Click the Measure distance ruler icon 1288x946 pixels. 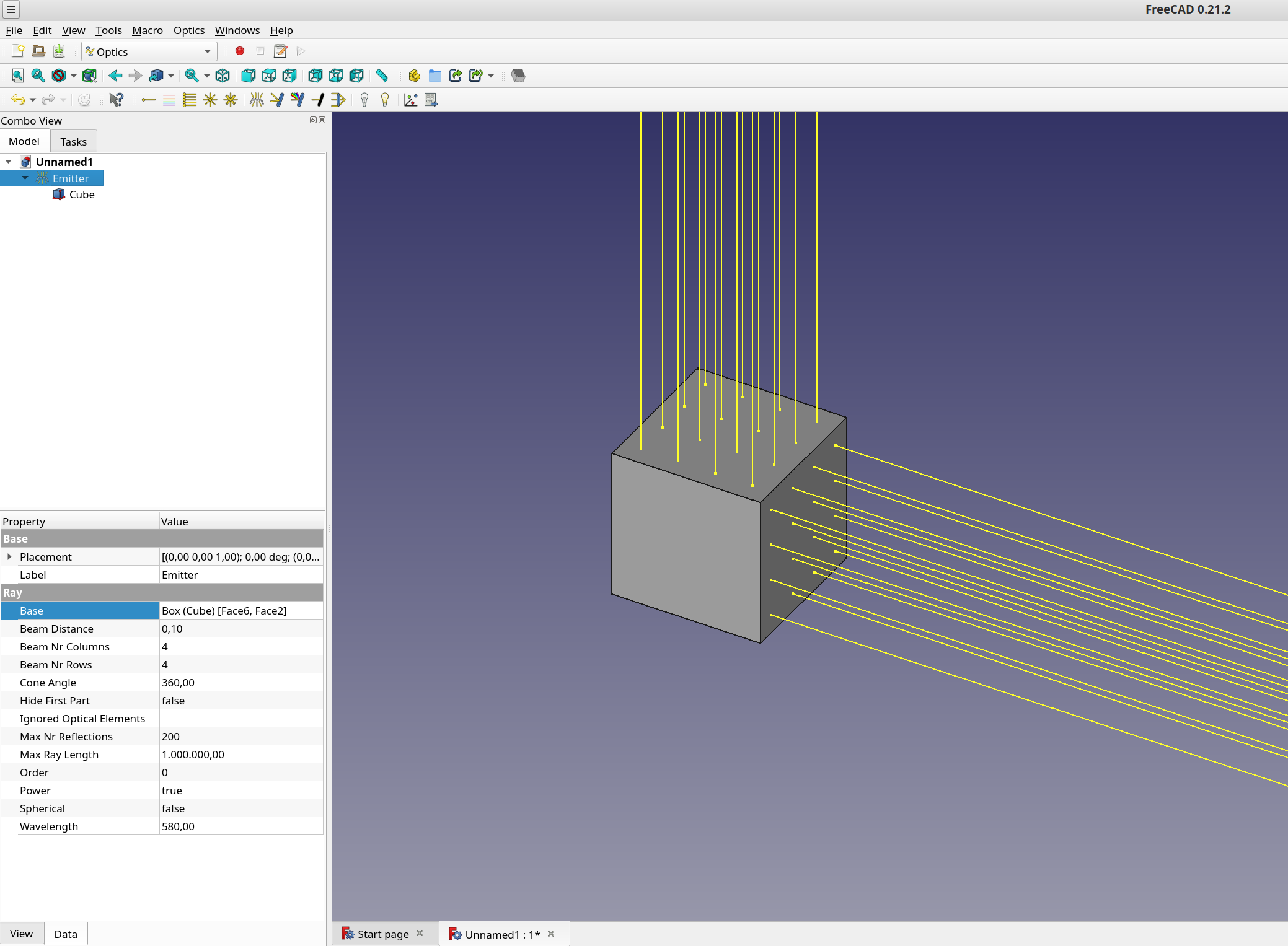point(382,76)
